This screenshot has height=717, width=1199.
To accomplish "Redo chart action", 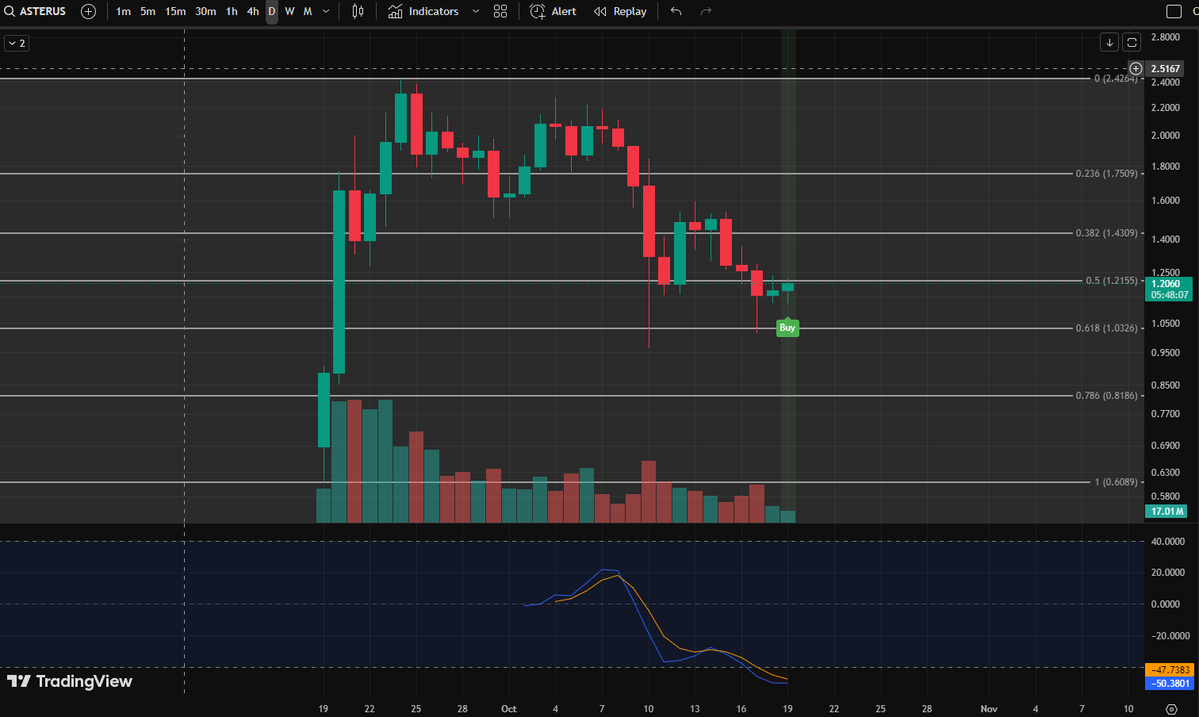I will click(706, 11).
